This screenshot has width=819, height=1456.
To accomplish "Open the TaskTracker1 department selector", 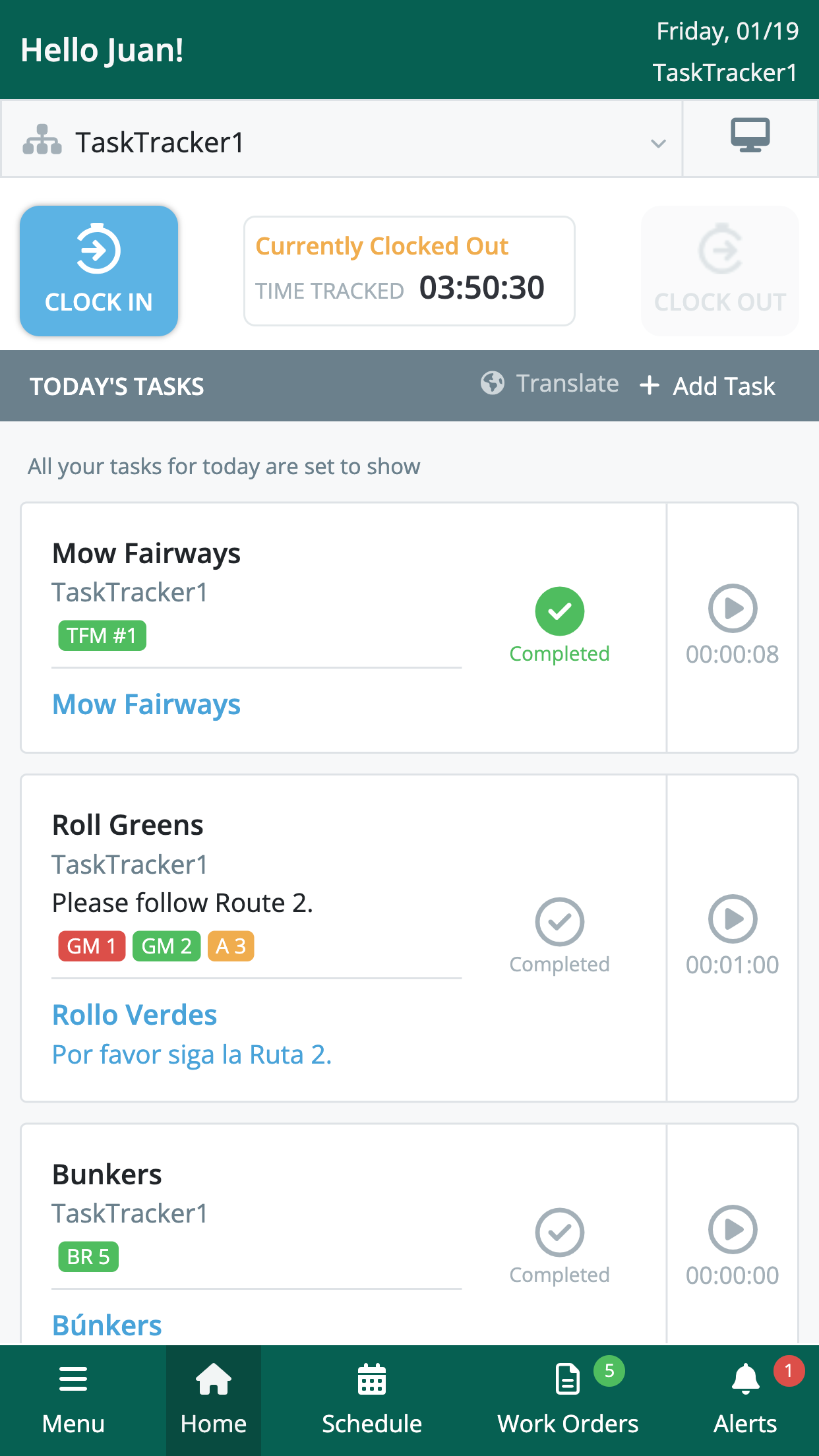I will pyautogui.click(x=342, y=139).
